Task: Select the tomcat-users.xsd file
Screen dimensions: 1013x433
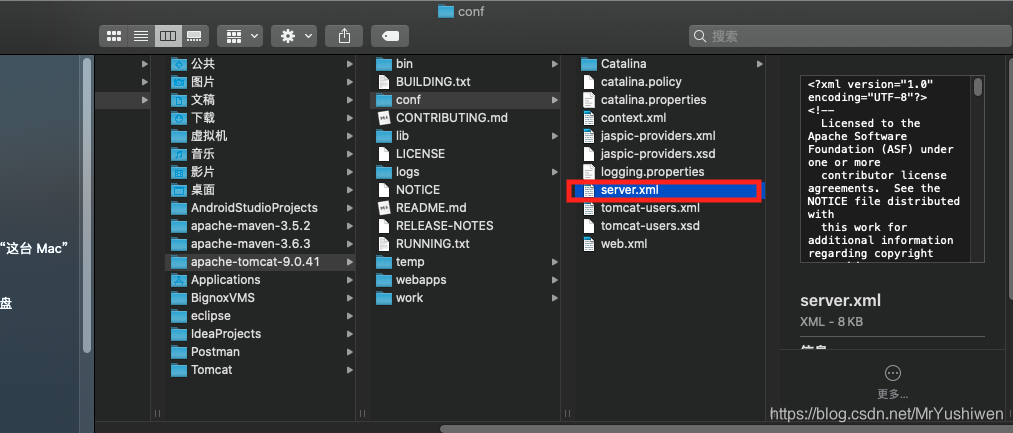Action: 671,226
